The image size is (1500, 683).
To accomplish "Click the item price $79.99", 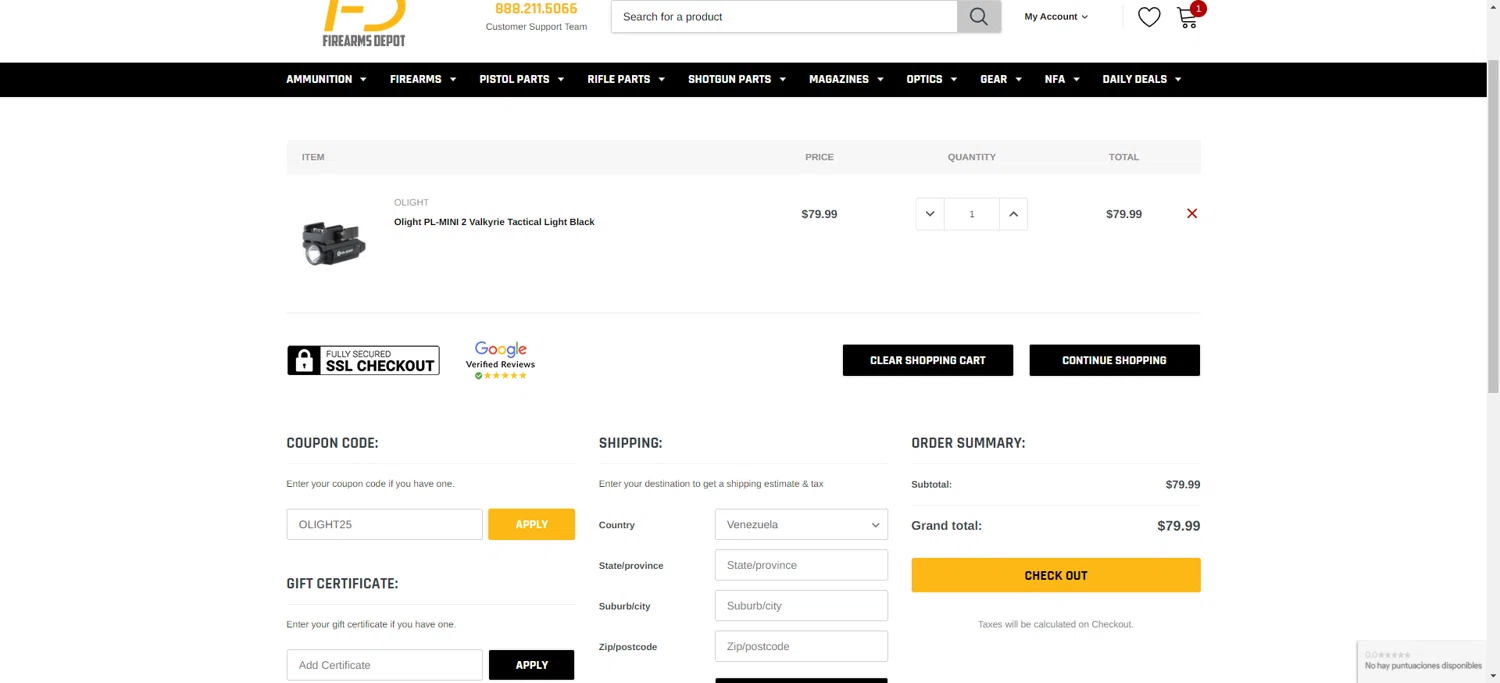I will [x=819, y=214].
